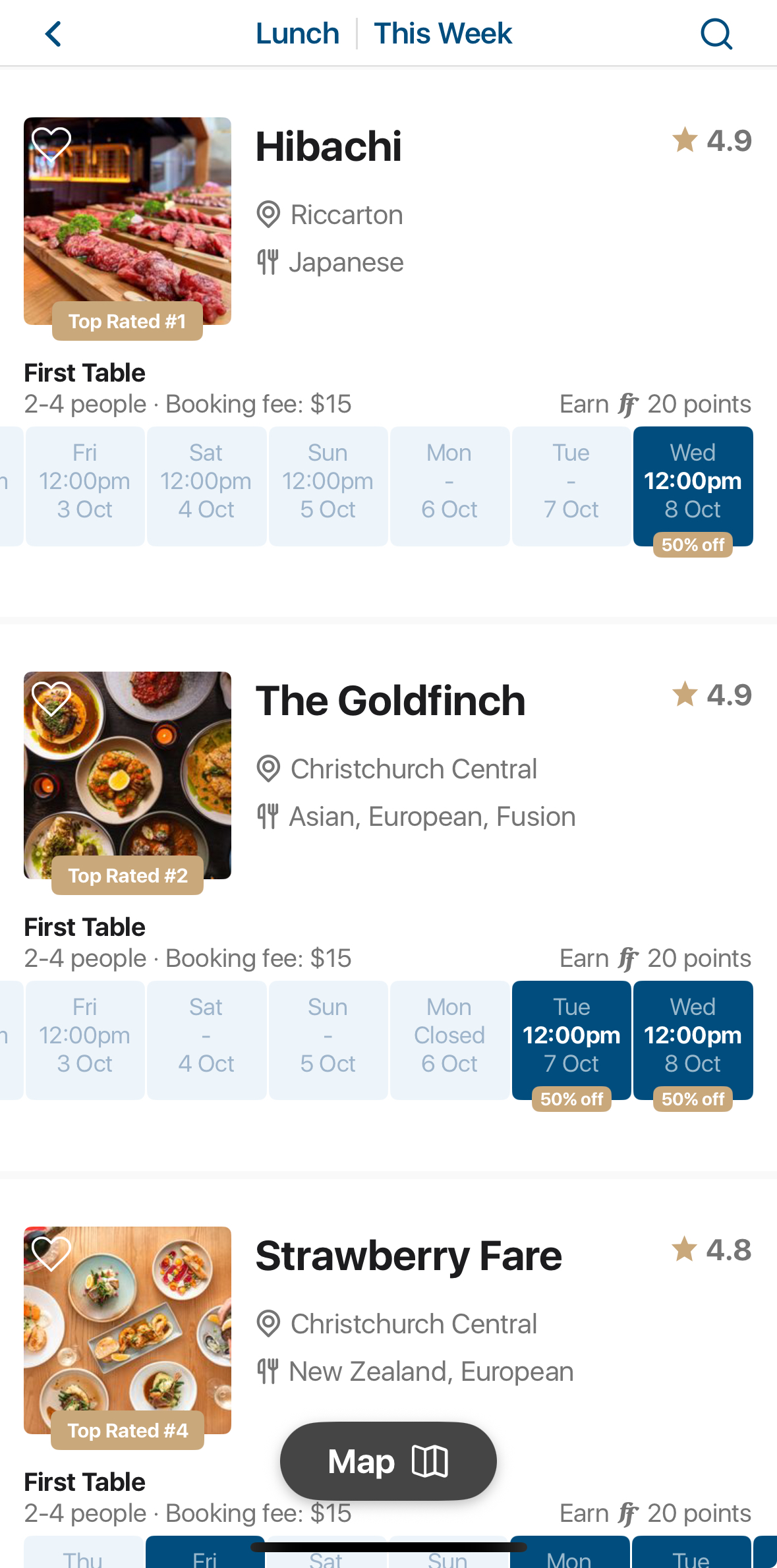The width and height of the screenshot is (777, 1568).
Task: Click The Goldfinch location pin icon
Action: click(268, 769)
